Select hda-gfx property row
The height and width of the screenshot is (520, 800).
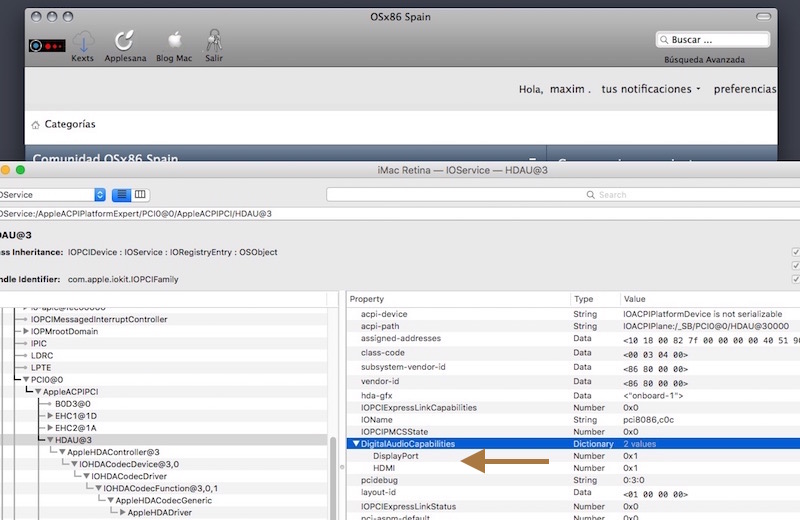[573, 395]
